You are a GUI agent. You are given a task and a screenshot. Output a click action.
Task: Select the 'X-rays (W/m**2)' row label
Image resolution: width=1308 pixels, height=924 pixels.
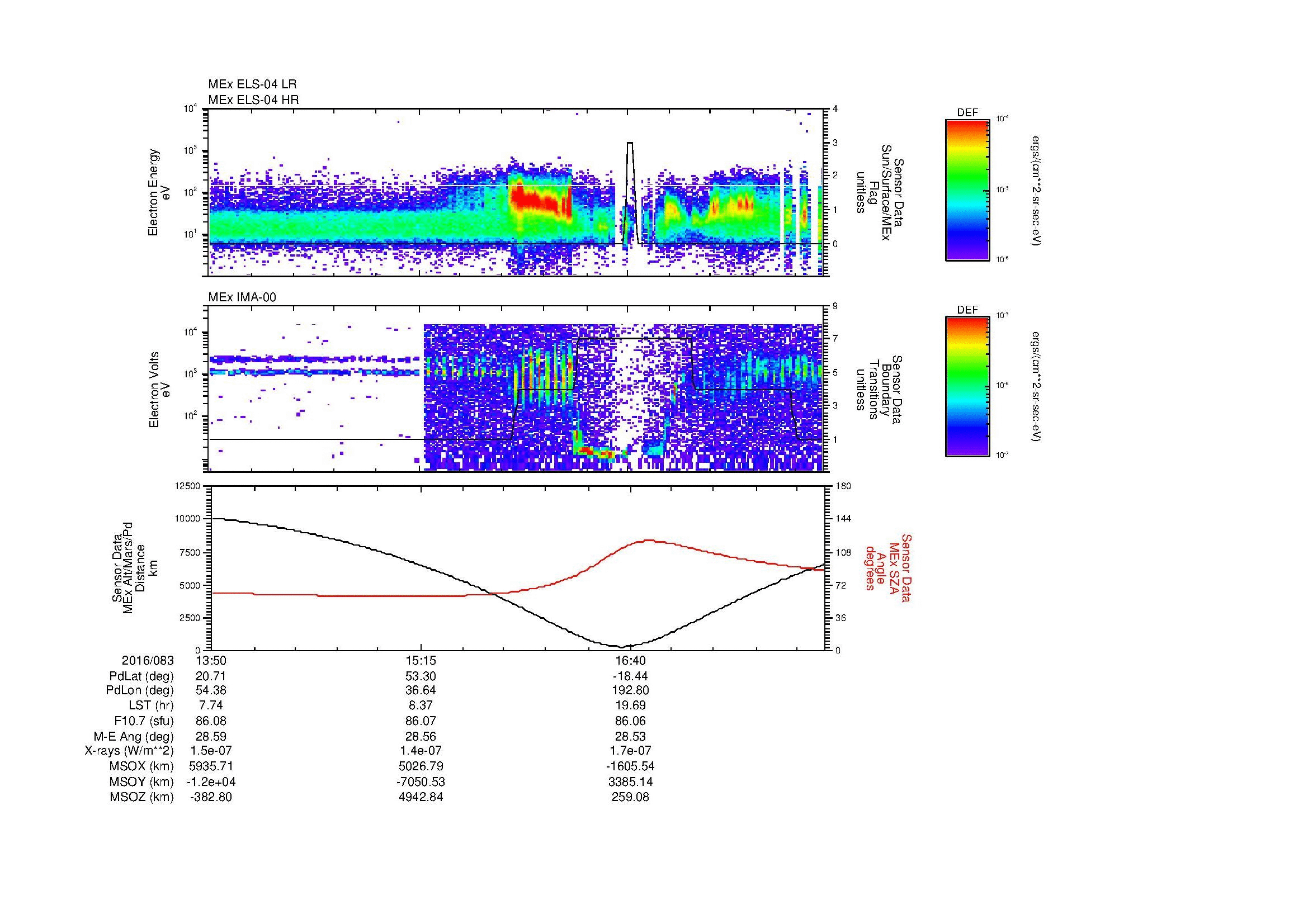point(129,751)
